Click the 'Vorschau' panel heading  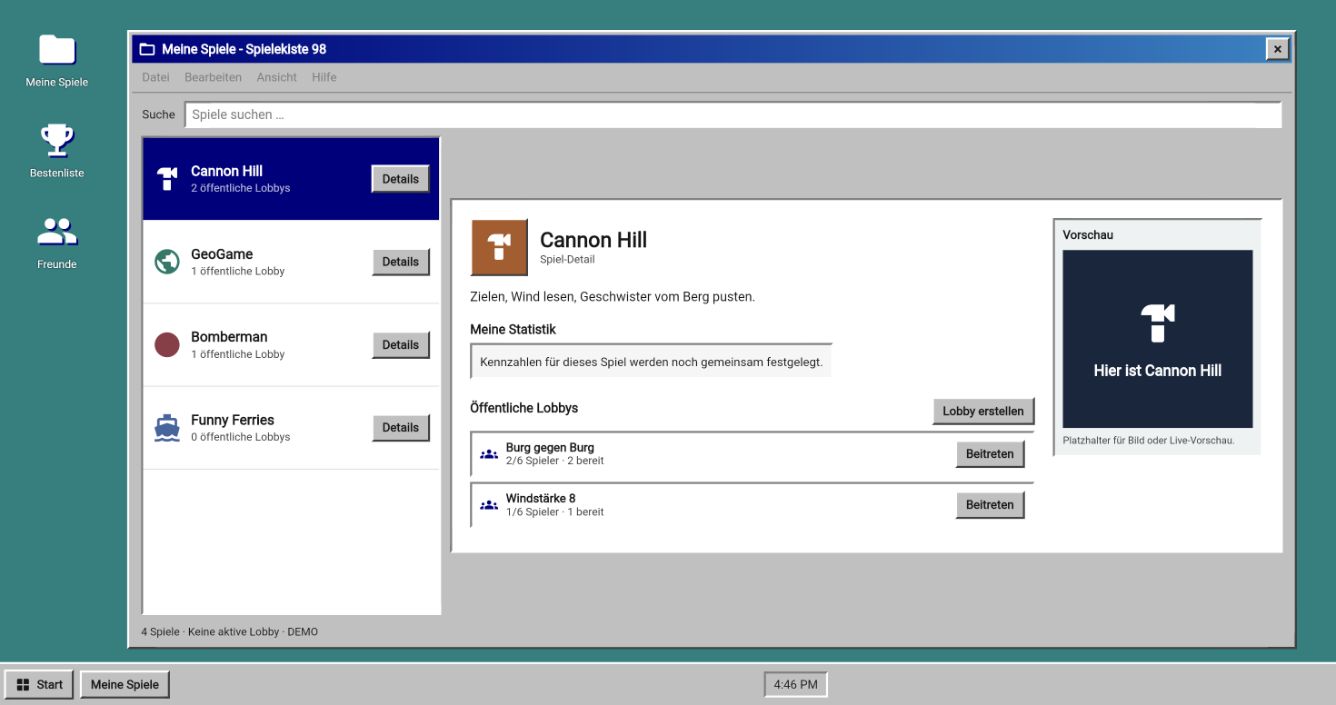1088,235
